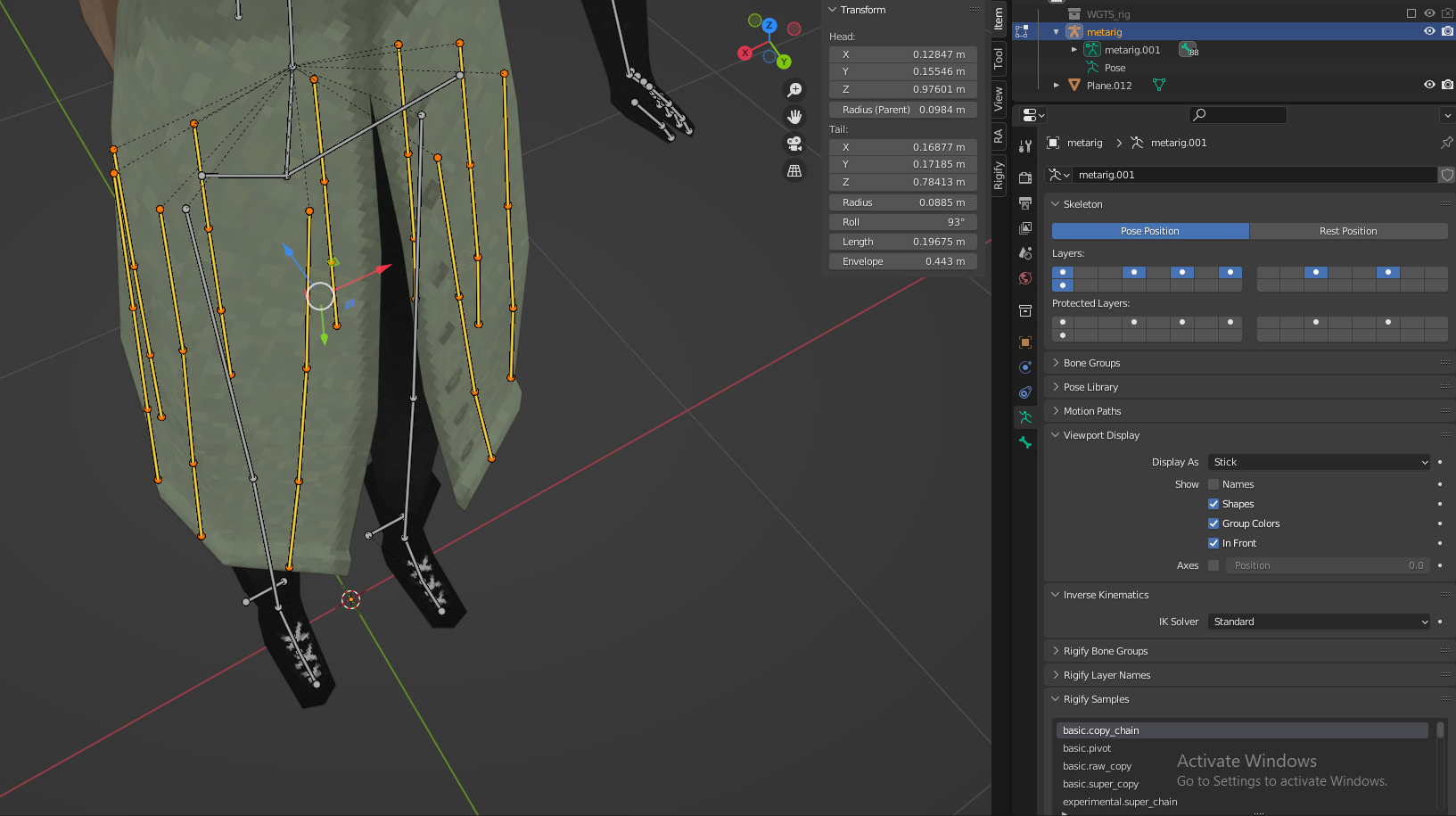Open the Scene properties tab
The height and width of the screenshot is (816, 1456).
[x=1025, y=253]
